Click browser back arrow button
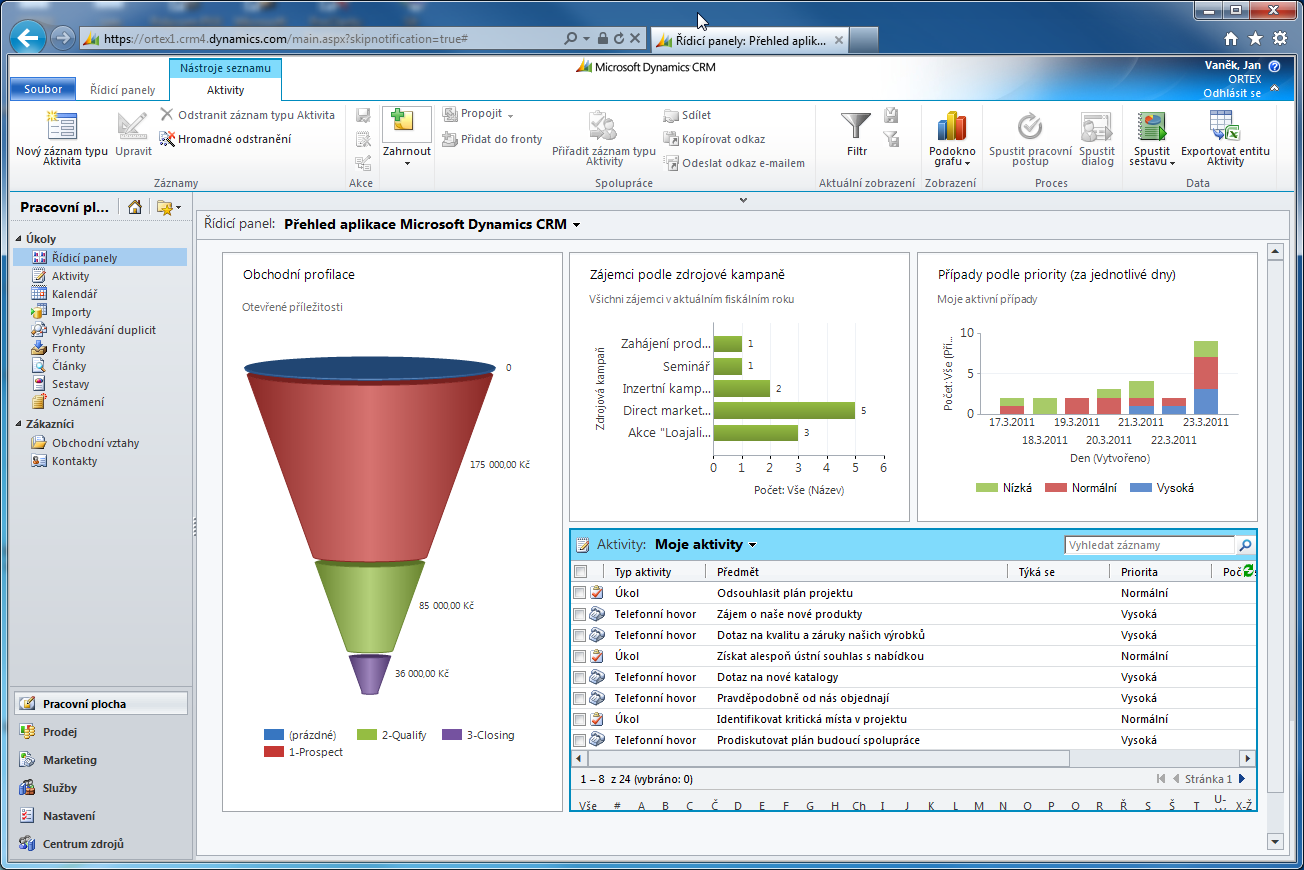1304x870 pixels. (x=29, y=39)
